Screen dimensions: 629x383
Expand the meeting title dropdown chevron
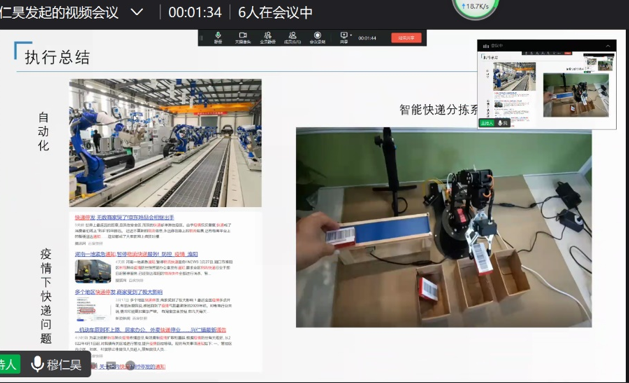click(137, 12)
